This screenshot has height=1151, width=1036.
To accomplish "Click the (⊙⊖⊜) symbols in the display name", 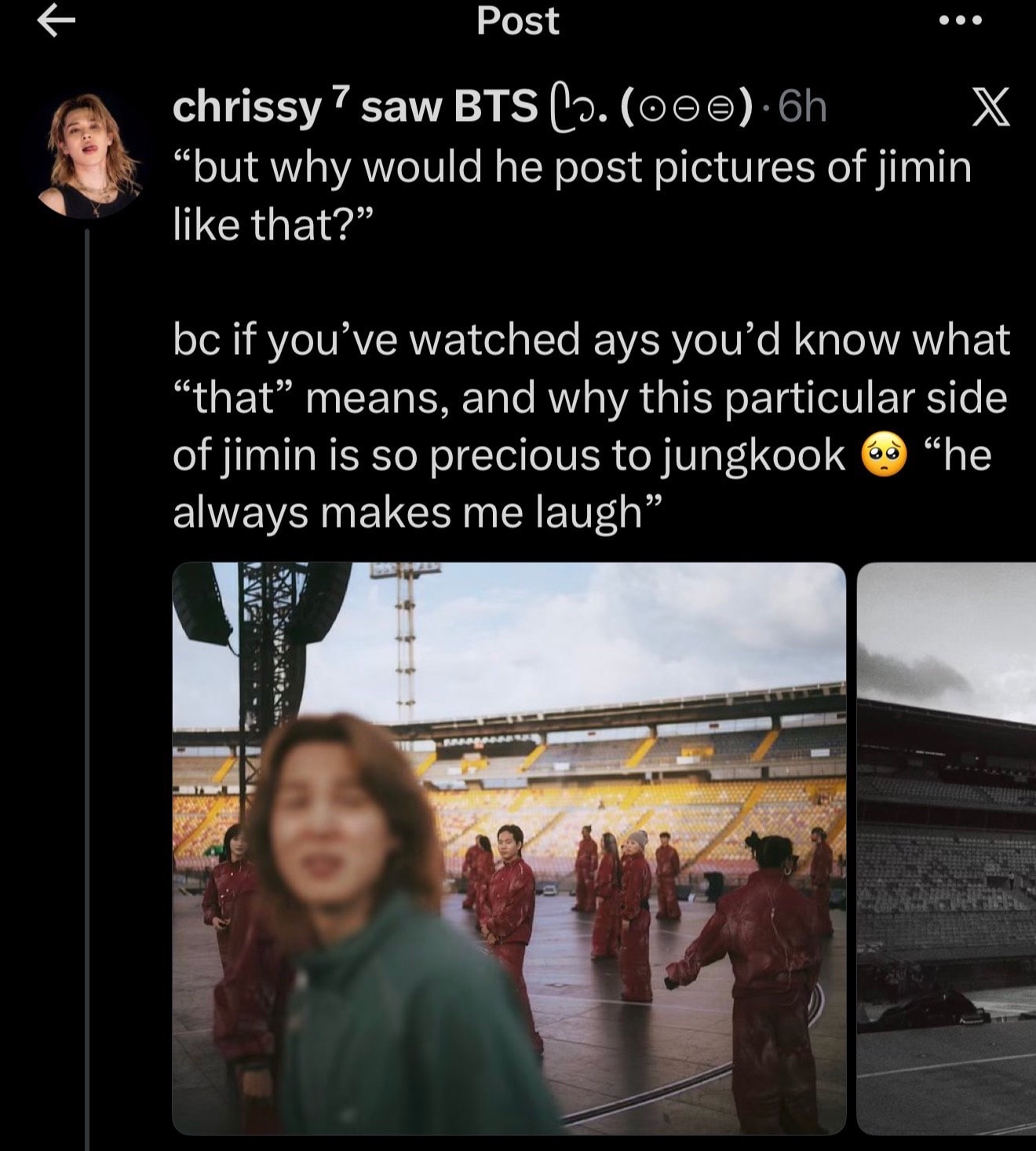I will (x=686, y=108).
